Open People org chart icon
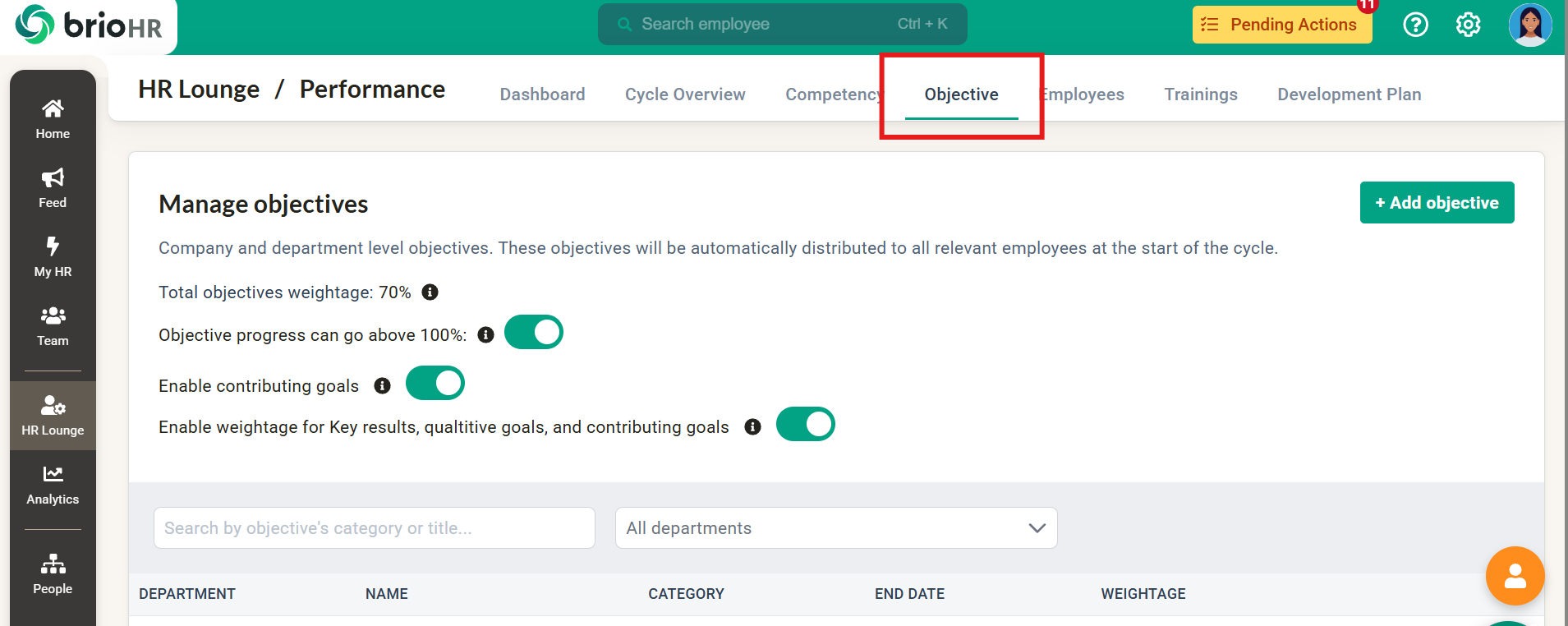Image resolution: width=1568 pixels, height=626 pixels. [x=53, y=573]
